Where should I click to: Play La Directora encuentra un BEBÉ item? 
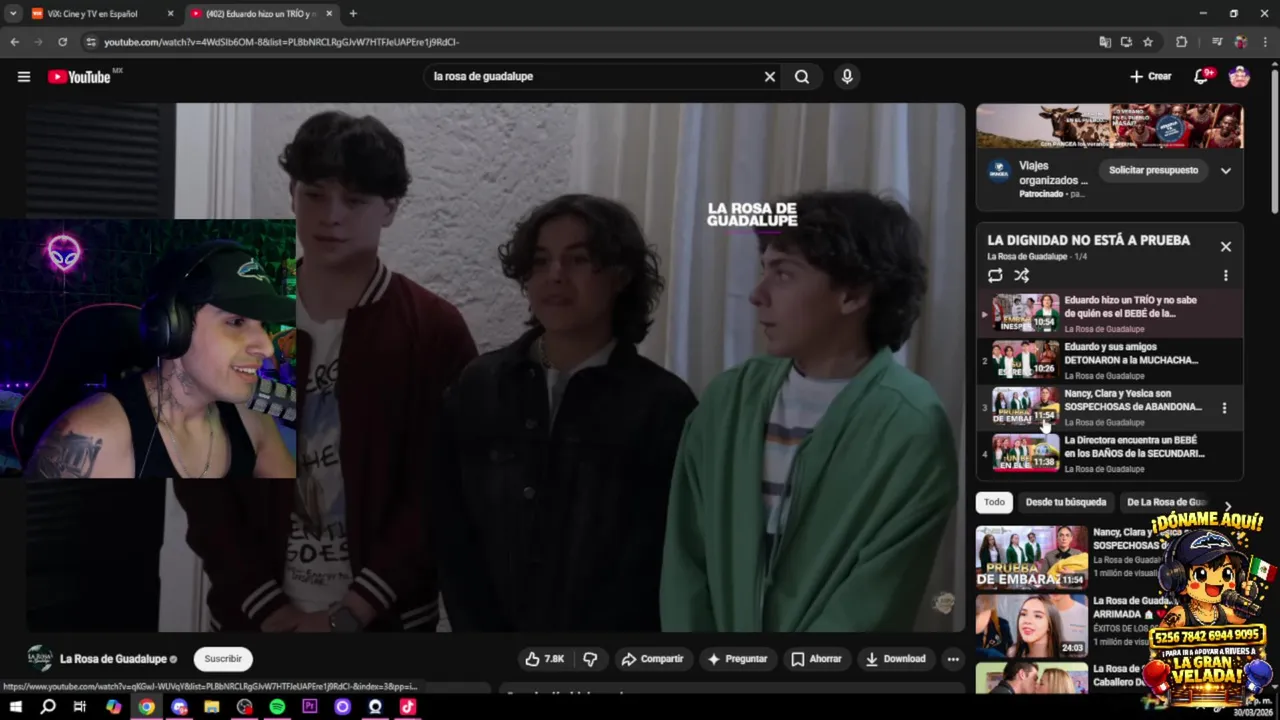(1110, 453)
